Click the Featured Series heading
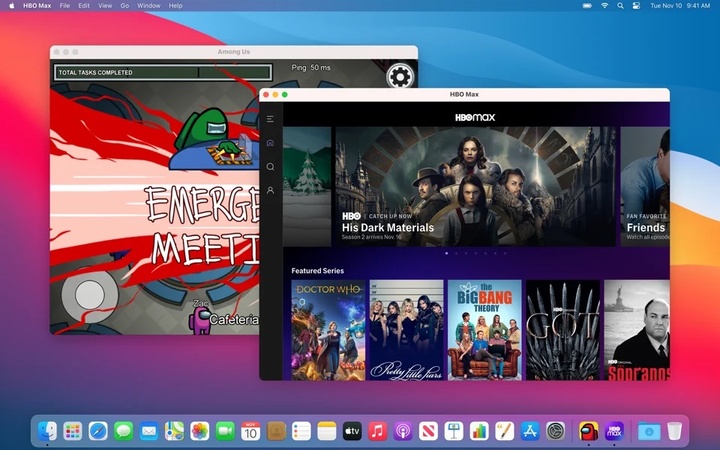 [x=318, y=271]
